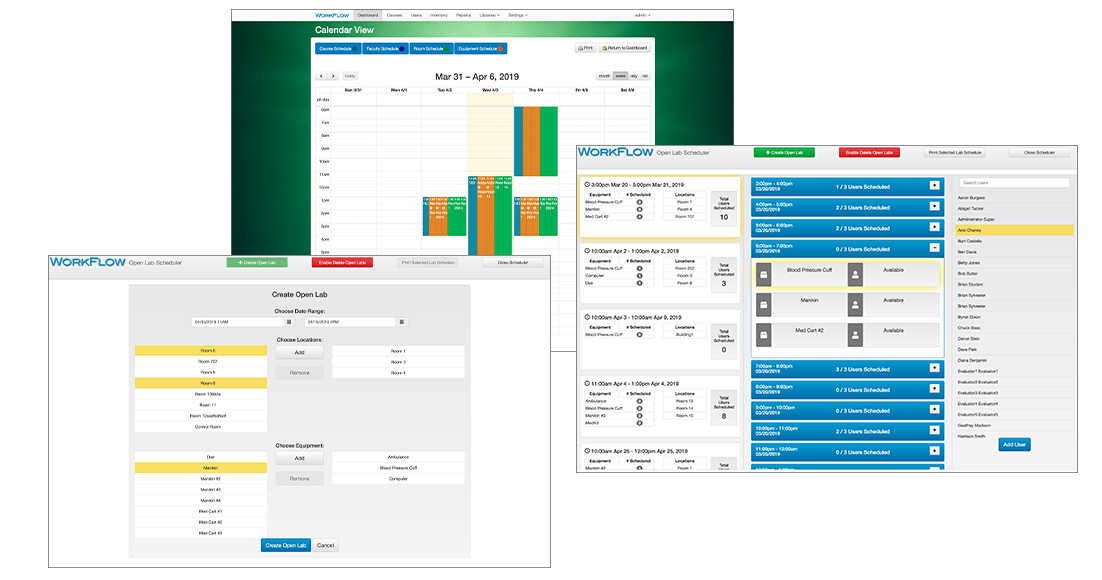Expand the 10:00pm - 11:00pm time slot
The image size is (1102, 580).
tap(934, 430)
